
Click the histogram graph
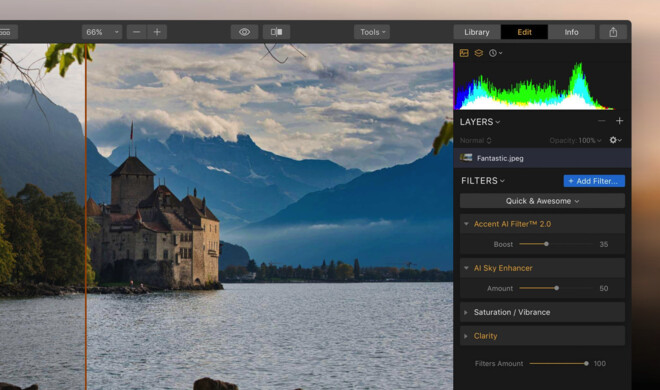point(534,86)
